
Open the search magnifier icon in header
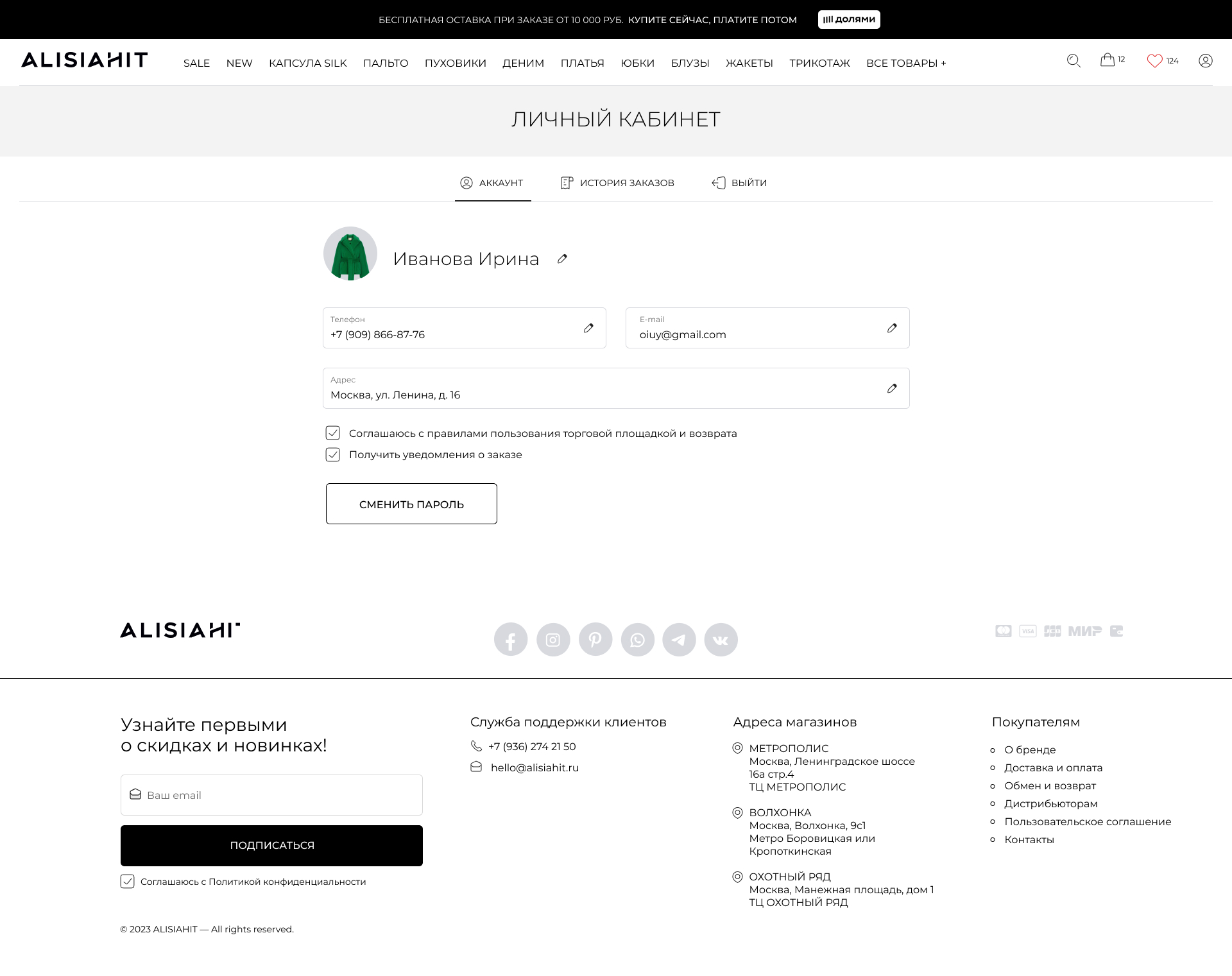1074,61
